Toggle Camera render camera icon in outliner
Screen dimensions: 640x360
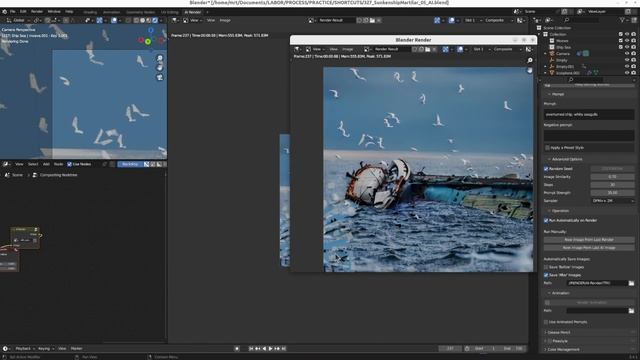pos(633,53)
